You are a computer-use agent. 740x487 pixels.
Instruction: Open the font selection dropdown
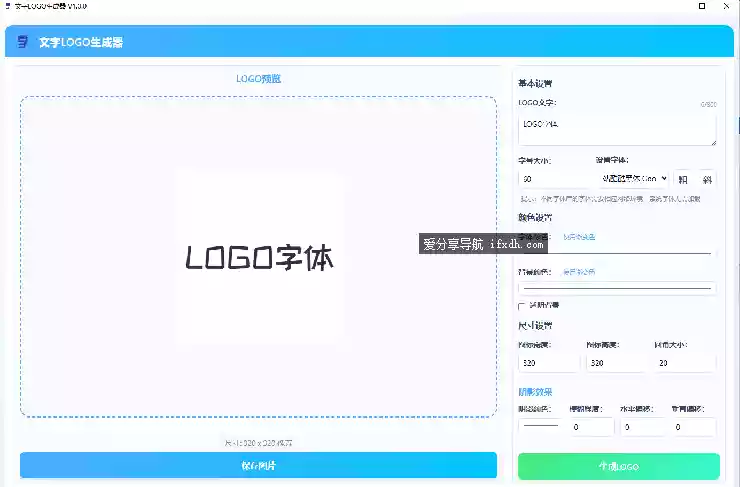point(633,179)
